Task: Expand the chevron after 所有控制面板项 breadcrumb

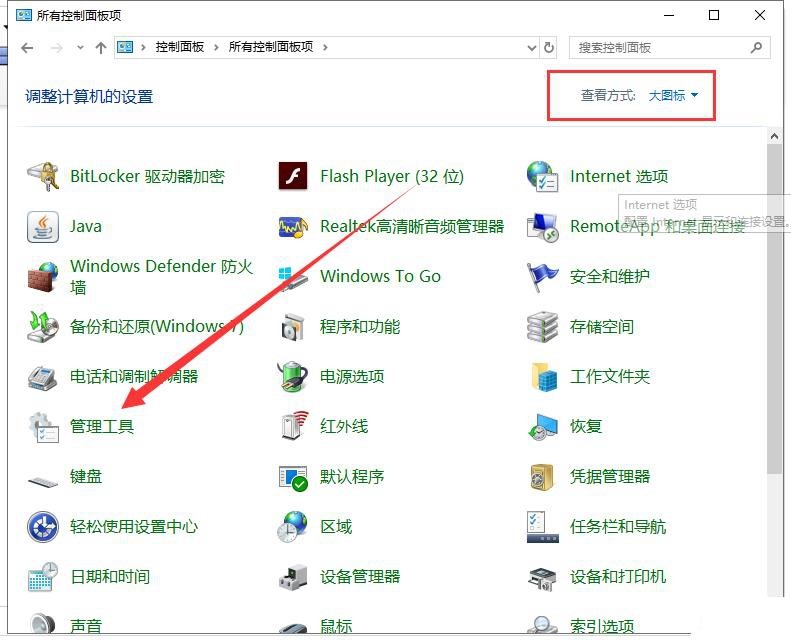Action: point(325,47)
